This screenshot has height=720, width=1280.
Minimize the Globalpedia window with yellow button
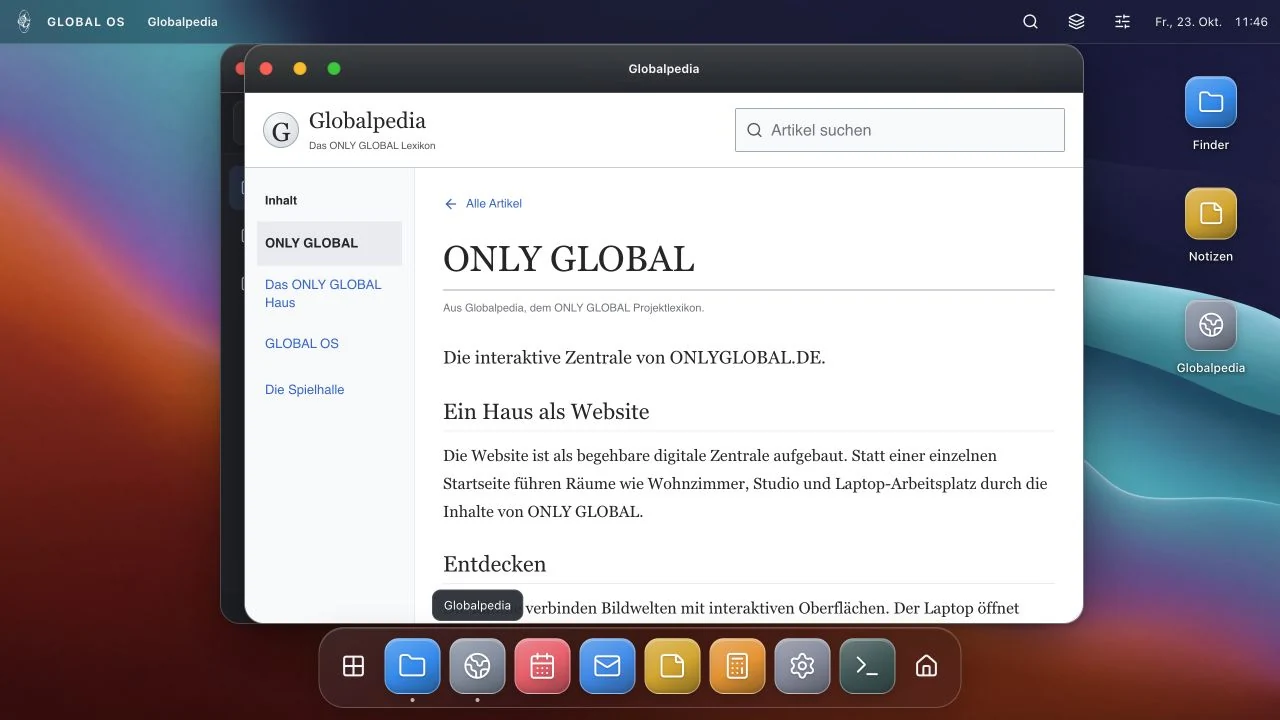[300, 69]
